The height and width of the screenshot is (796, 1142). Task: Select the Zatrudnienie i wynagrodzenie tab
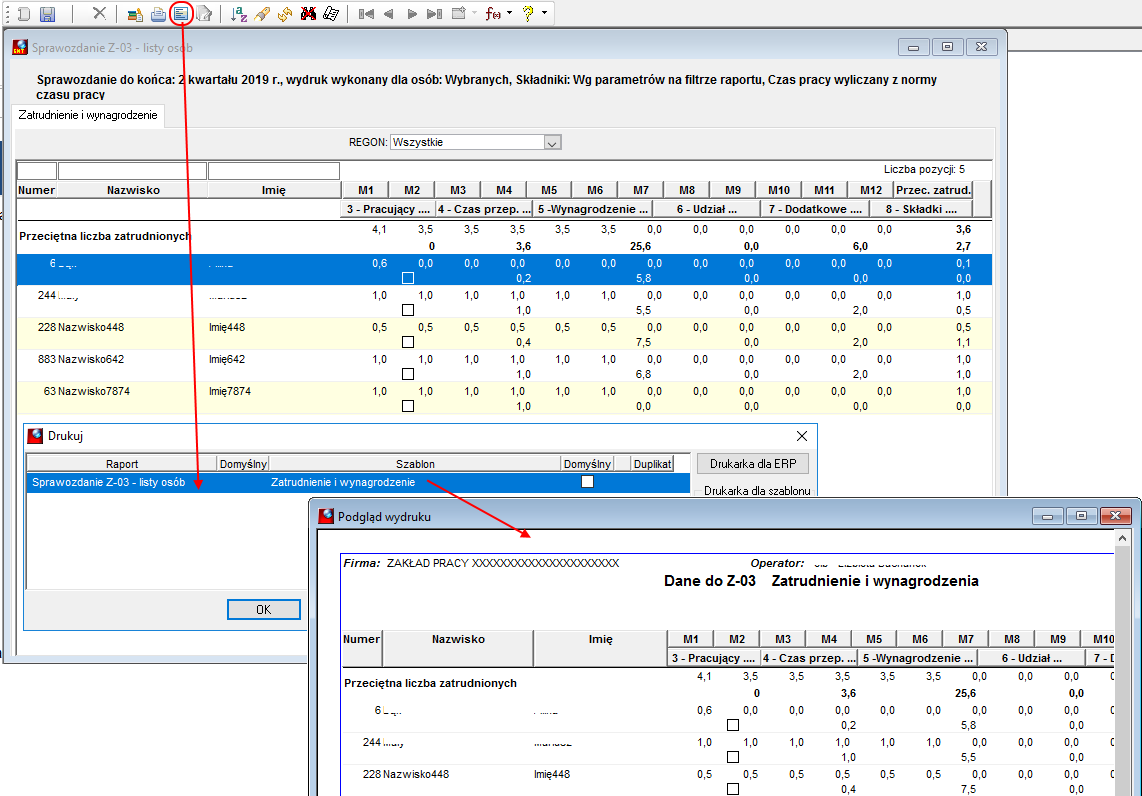pyautogui.click(x=88, y=115)
